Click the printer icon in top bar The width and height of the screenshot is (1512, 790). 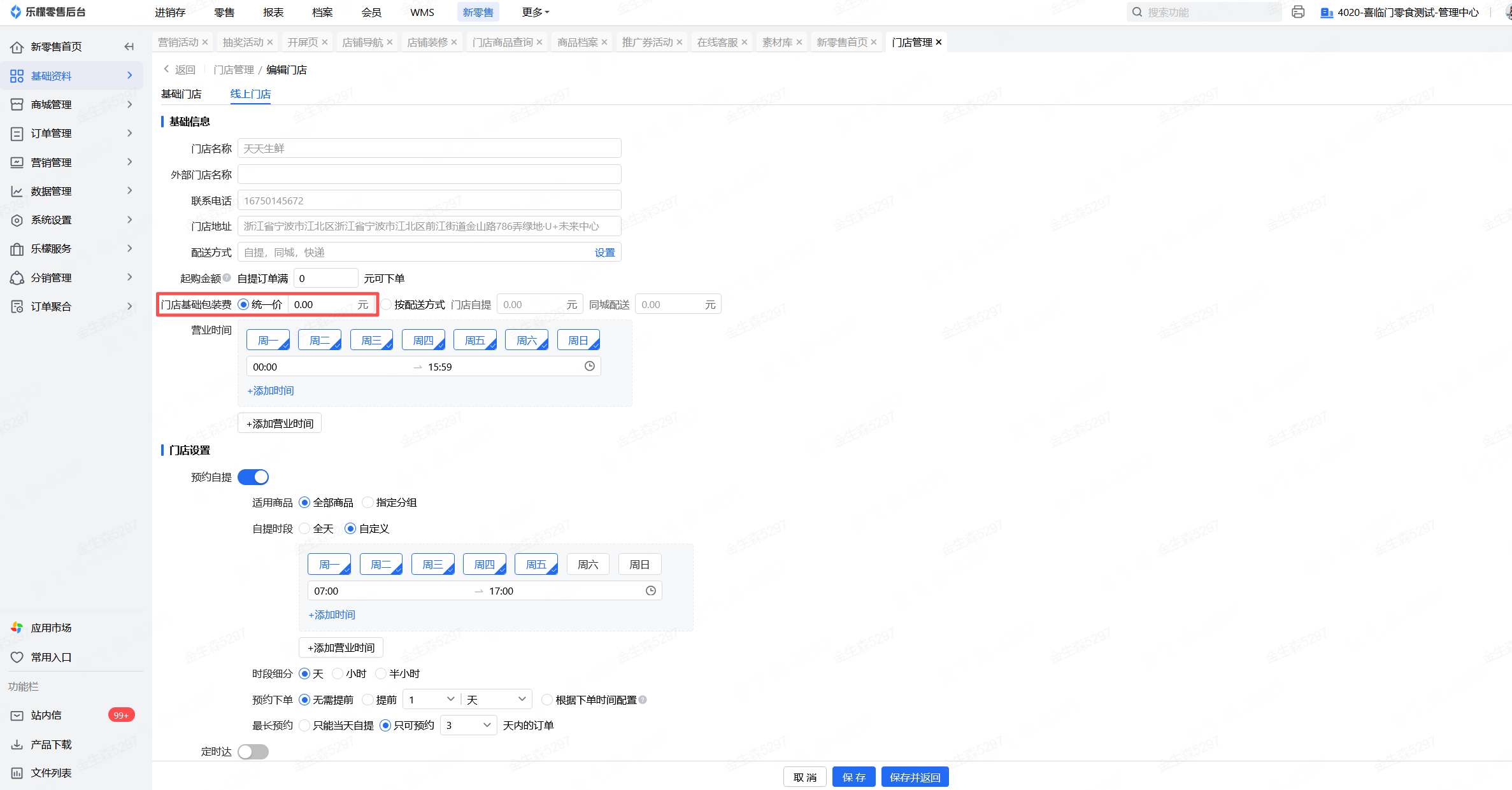[1298, 12]
